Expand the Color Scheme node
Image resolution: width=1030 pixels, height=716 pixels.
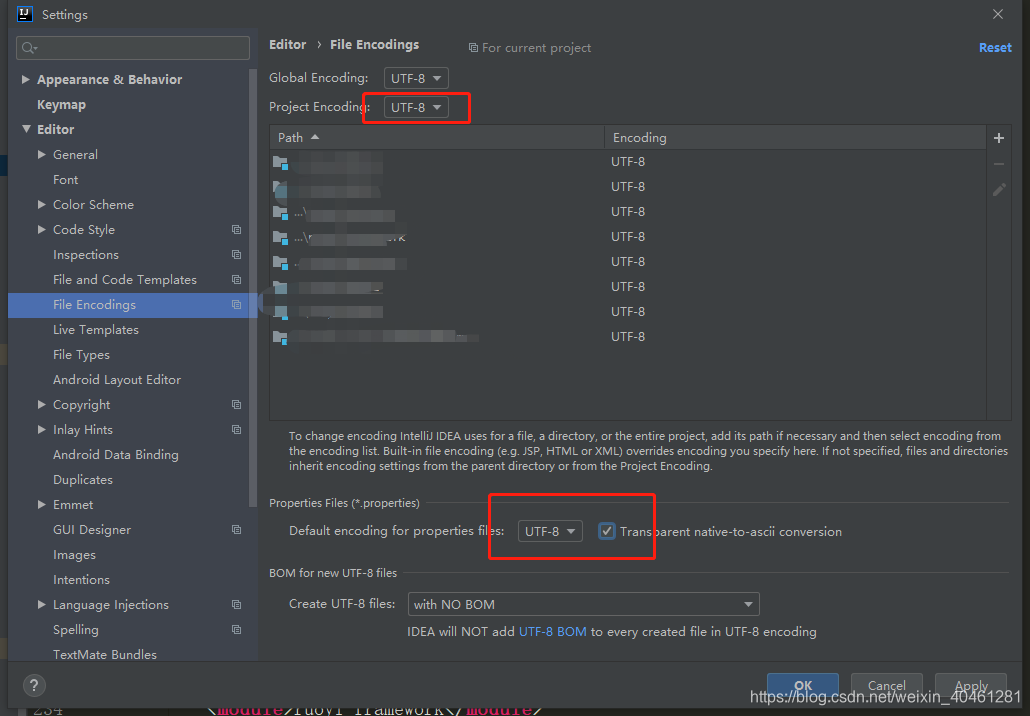[x=41, y=204]
